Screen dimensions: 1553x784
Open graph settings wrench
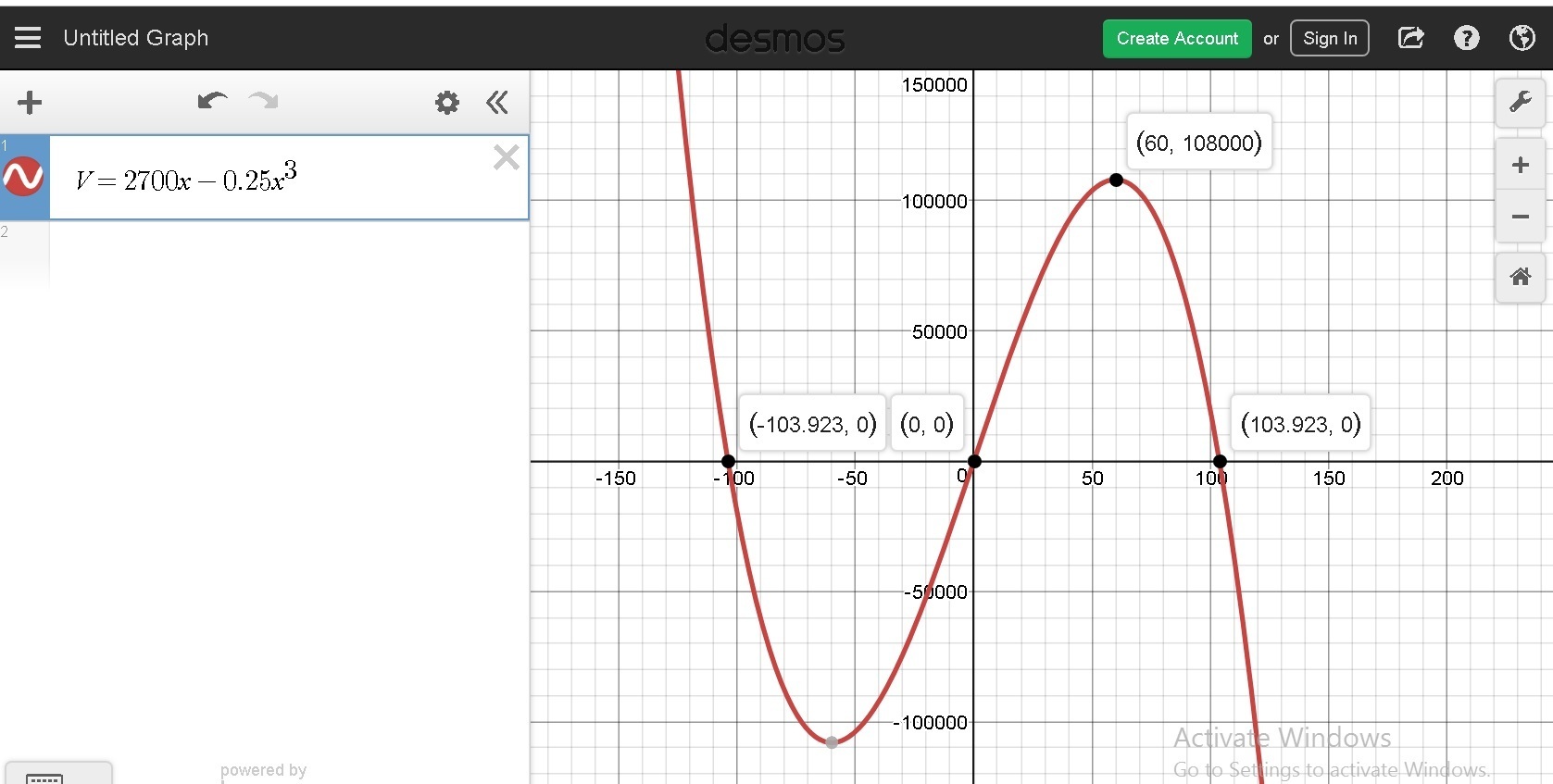coord(1521,102)
